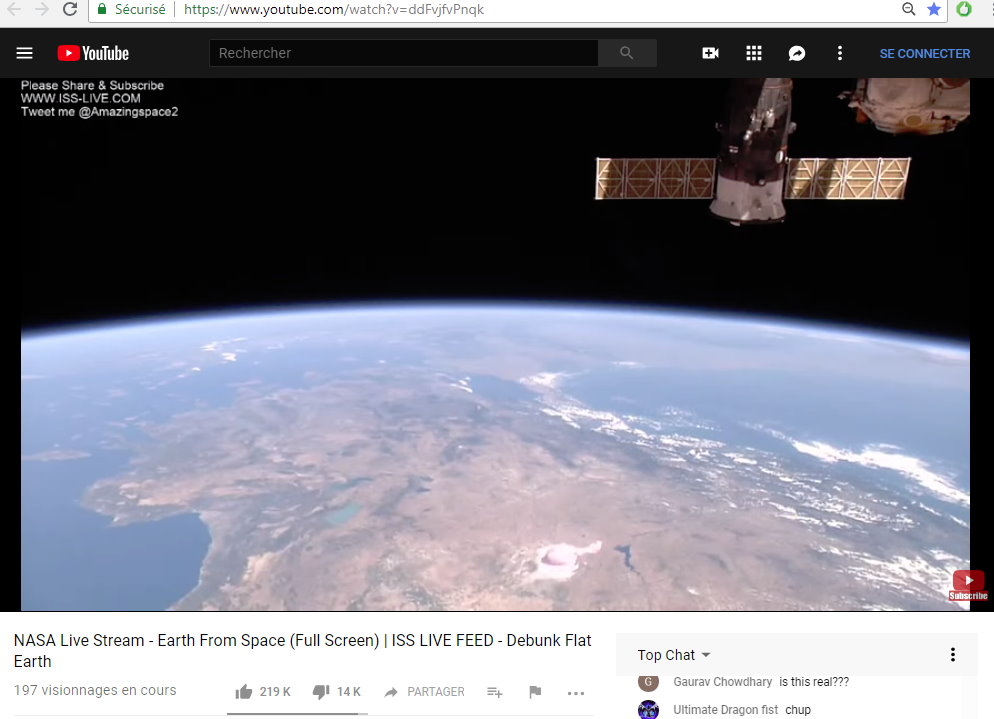Click the Gaurav Chowdhary chat name

click(723, 682)
